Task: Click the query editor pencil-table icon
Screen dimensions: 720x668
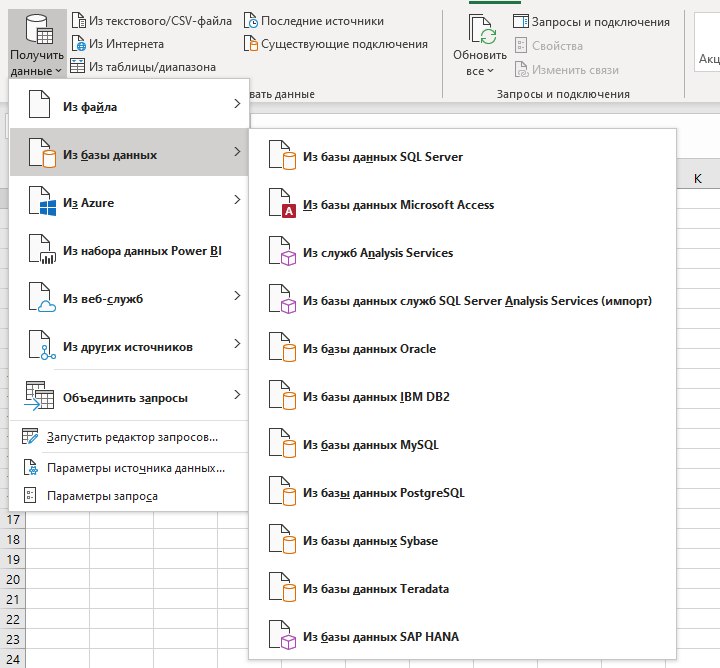Action: 30,436
